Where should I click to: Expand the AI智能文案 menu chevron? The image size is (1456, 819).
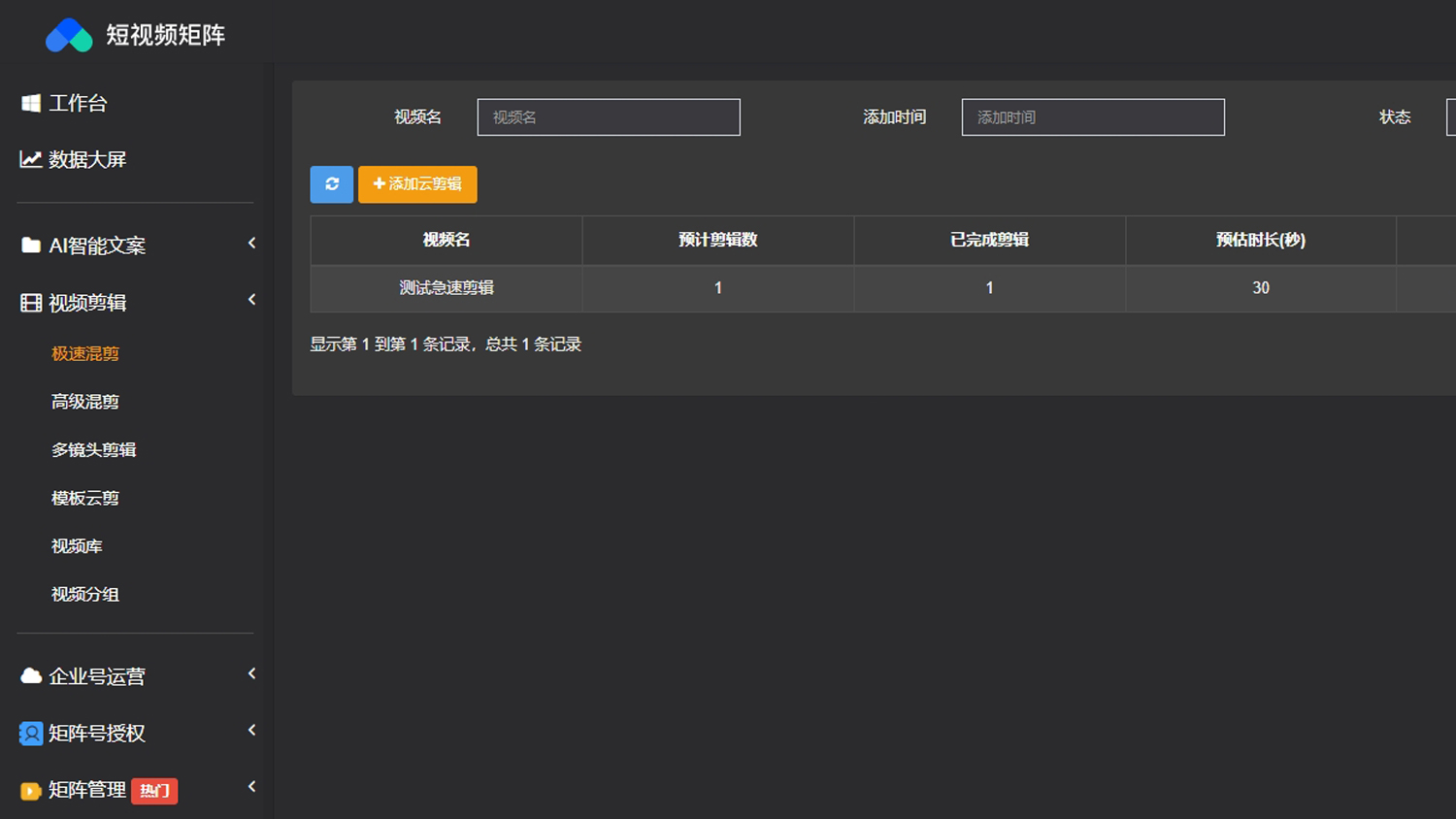(251, 243)
